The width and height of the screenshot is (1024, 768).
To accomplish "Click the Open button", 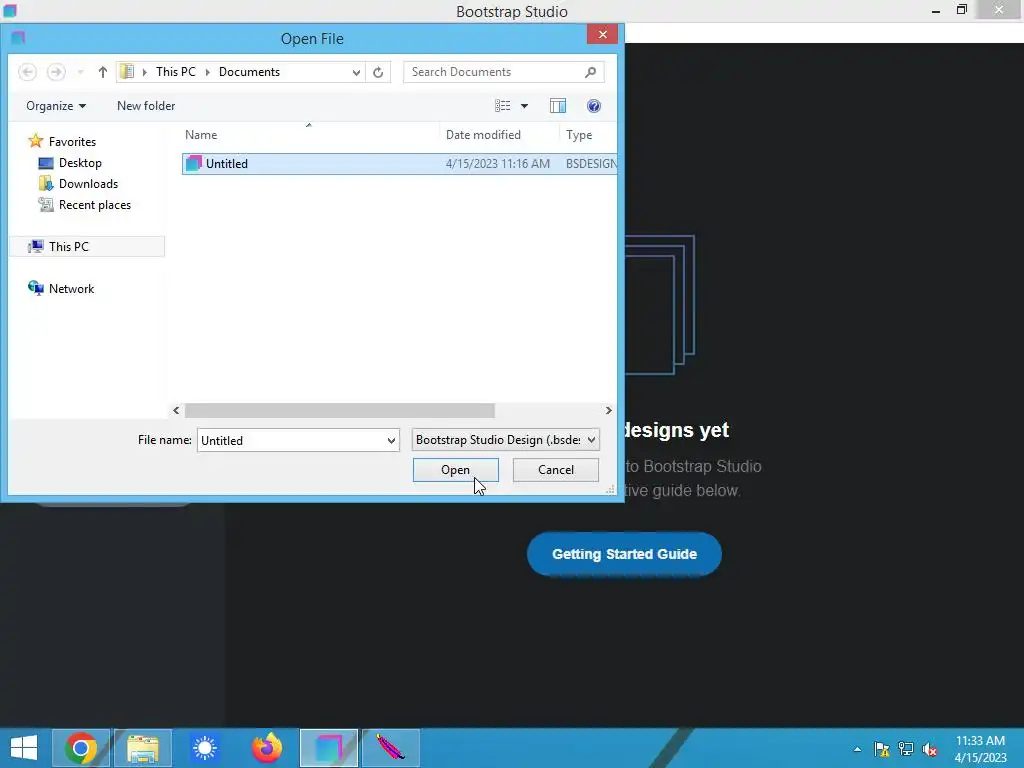I will point(455,470).
